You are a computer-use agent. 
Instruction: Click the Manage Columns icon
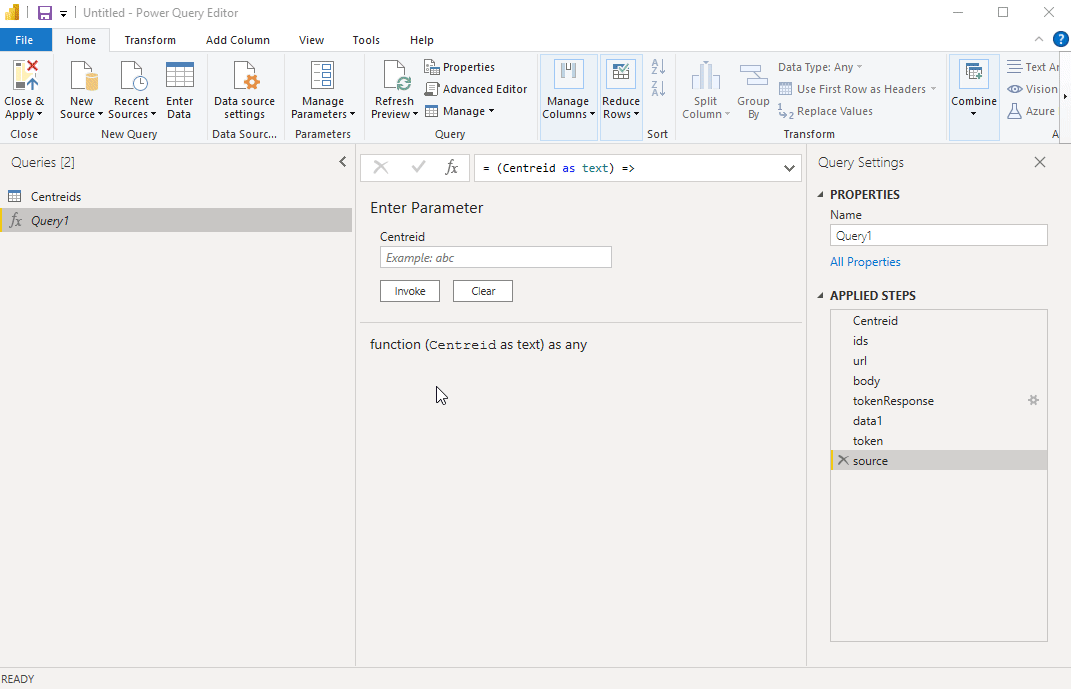[568, 74]
